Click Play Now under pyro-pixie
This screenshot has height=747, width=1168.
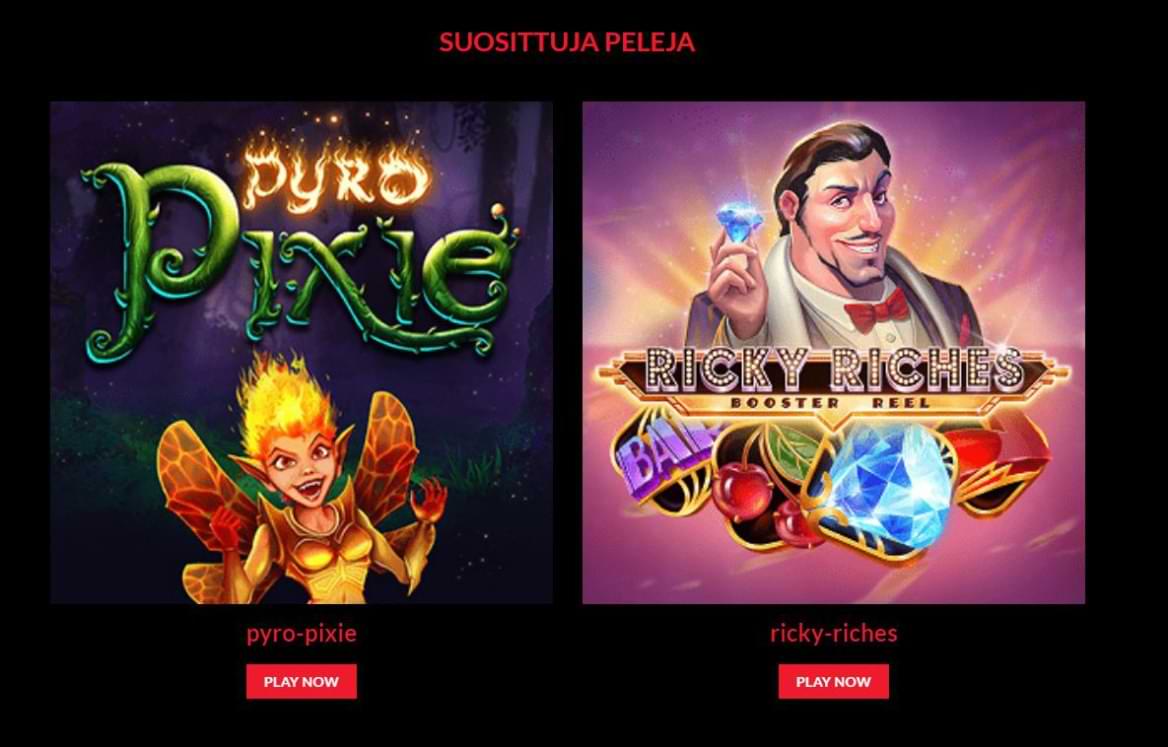click(302, 681)
